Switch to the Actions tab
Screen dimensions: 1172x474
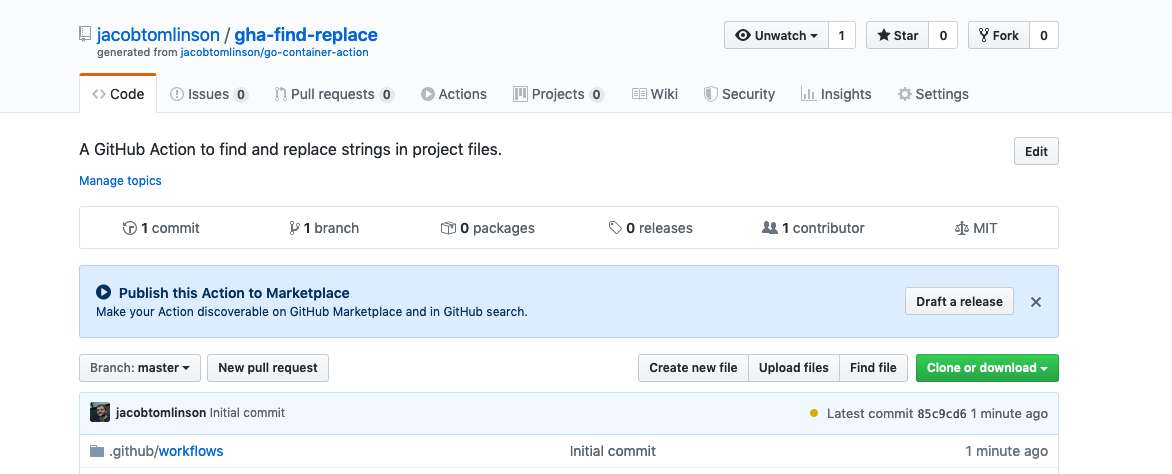(454, 94)
